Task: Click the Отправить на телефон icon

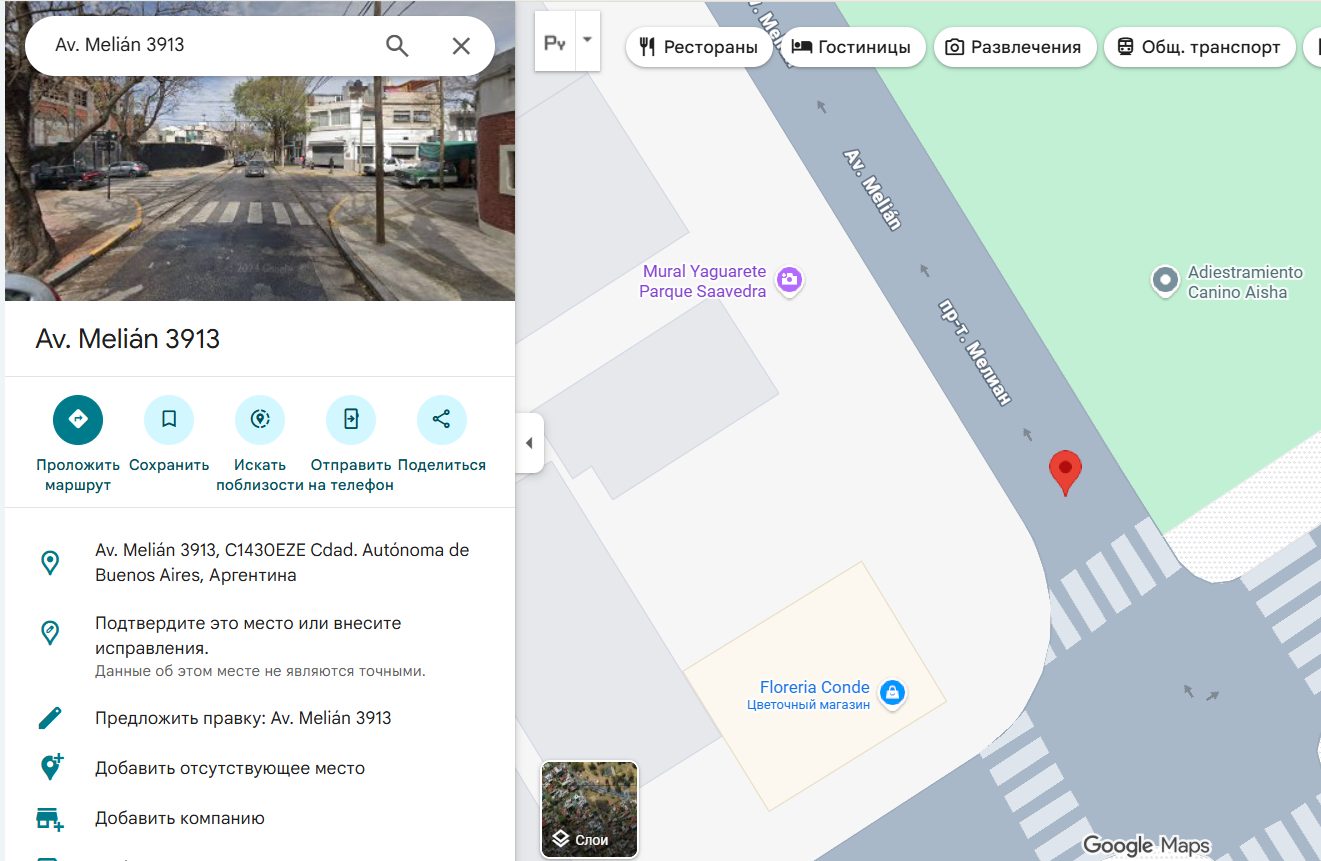Action: [x=351, y=420]
